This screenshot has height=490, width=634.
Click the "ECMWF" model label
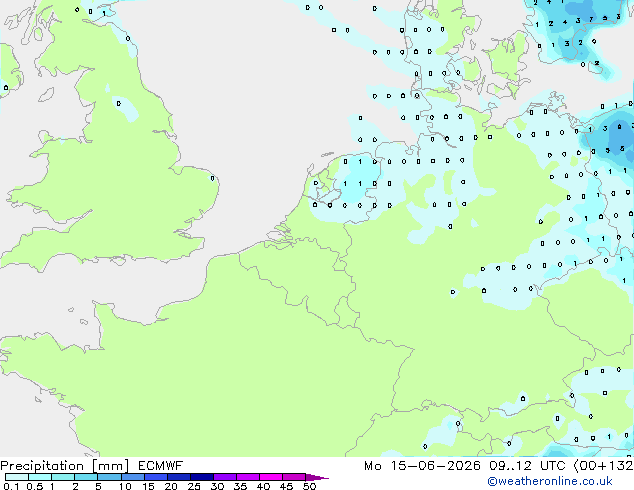[161, 466]
